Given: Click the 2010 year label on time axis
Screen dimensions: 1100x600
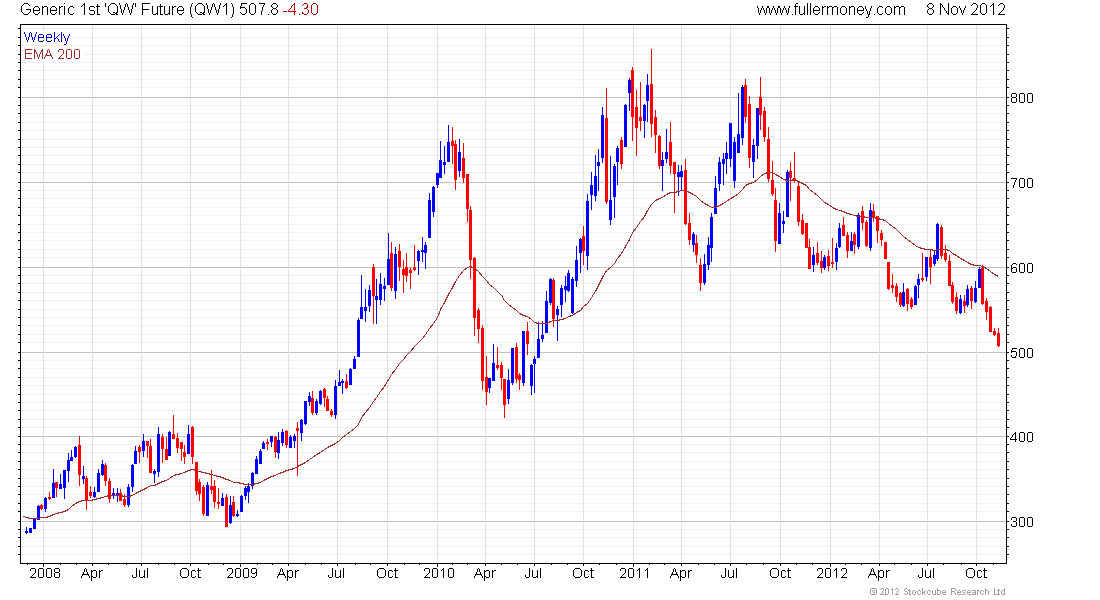Looking at the screenshot, I should tap(438, 573).
